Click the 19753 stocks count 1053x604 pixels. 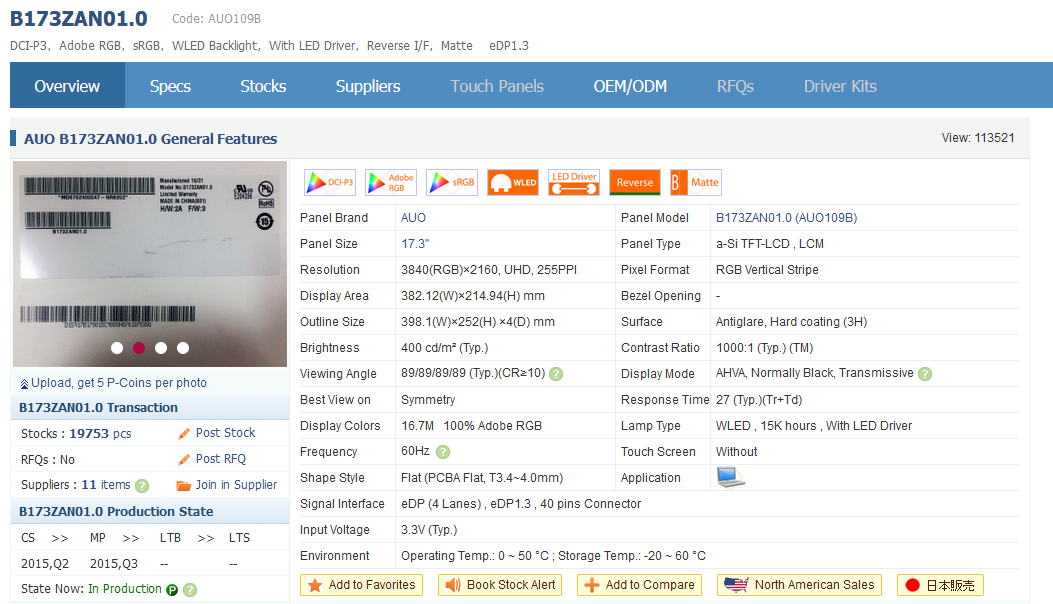coord(89,434)
